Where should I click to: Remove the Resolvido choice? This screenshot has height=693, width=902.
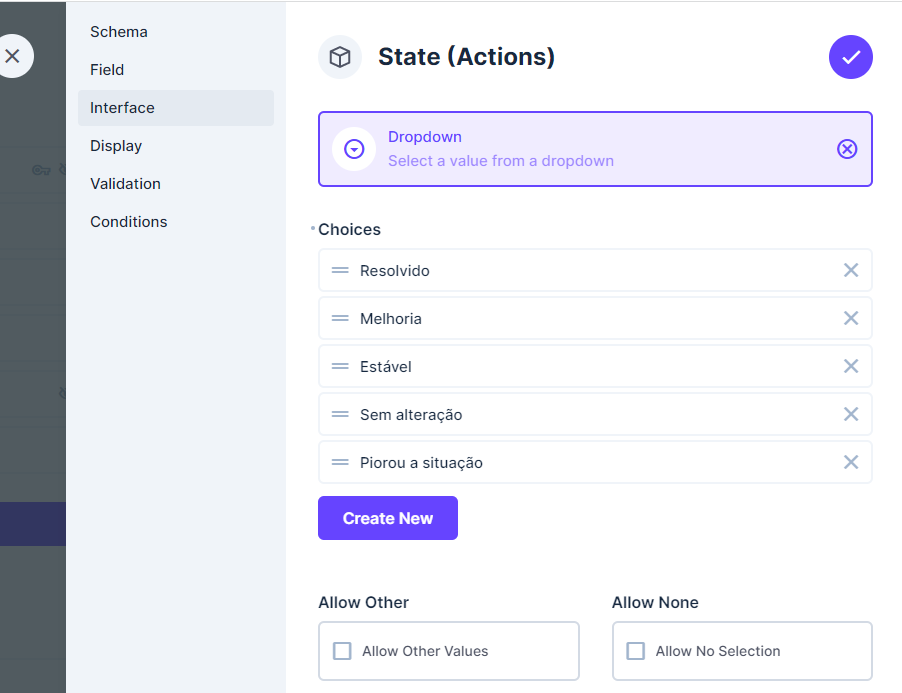pos(851,270)
